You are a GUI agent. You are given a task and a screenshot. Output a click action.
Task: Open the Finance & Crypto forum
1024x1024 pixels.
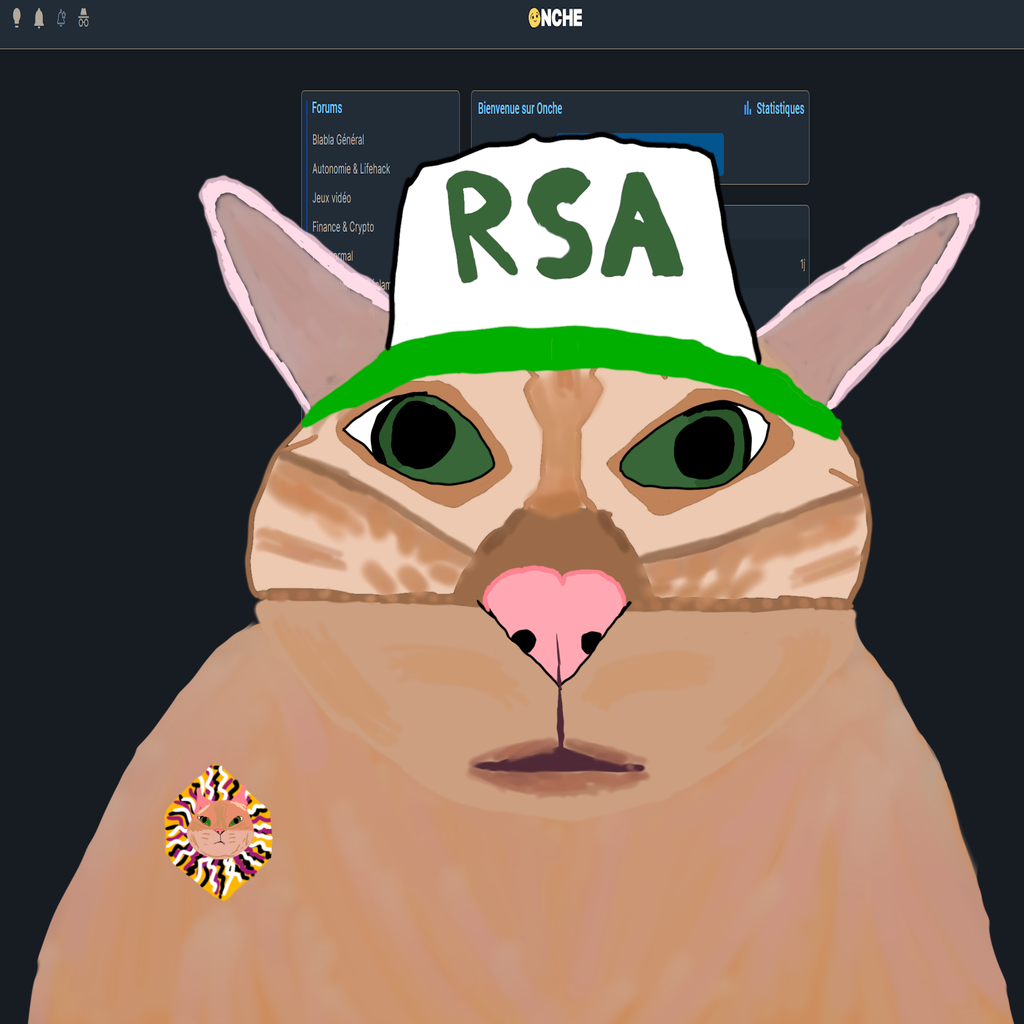[343, 227]
